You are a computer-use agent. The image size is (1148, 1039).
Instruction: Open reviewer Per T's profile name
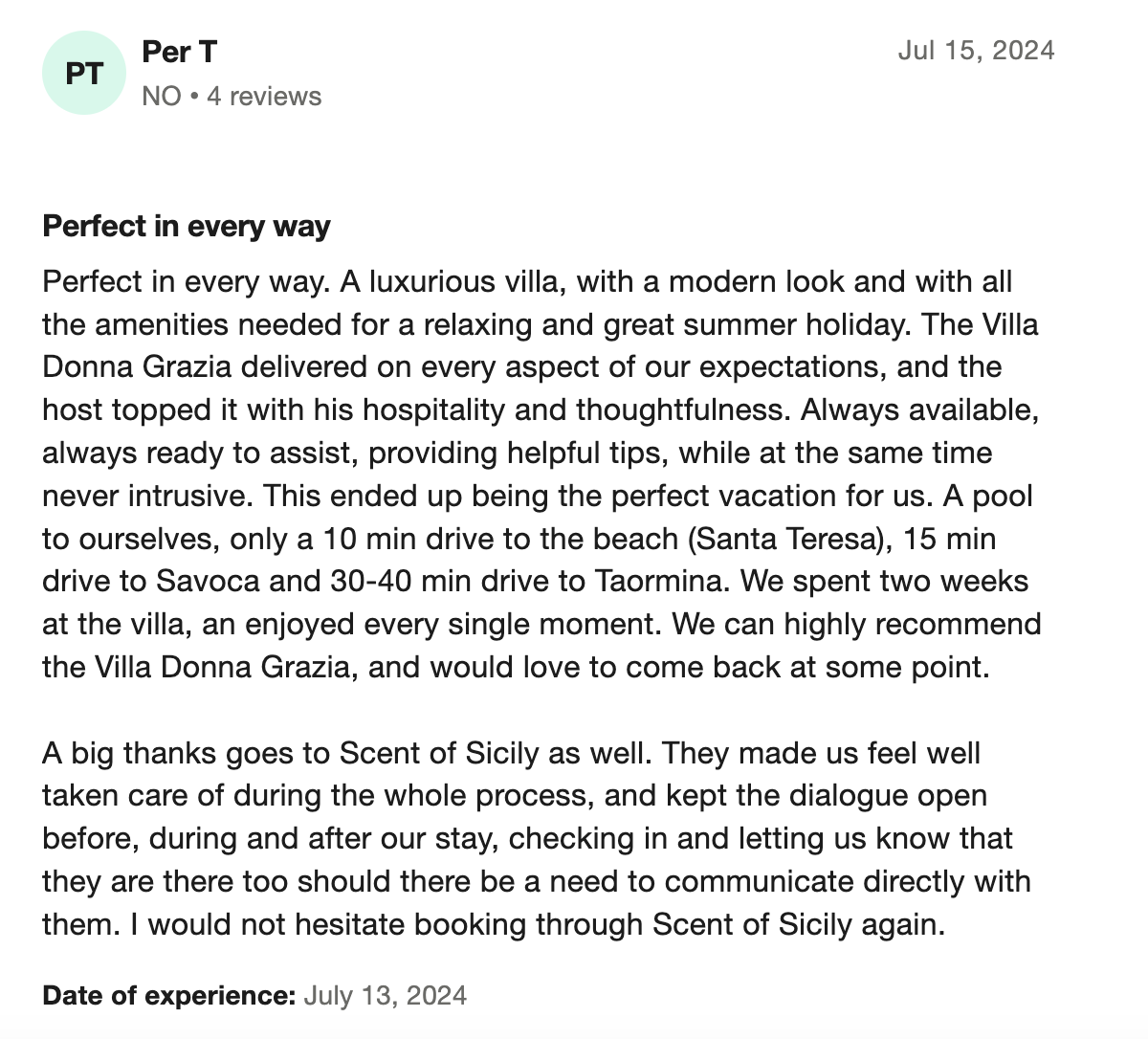179,52
